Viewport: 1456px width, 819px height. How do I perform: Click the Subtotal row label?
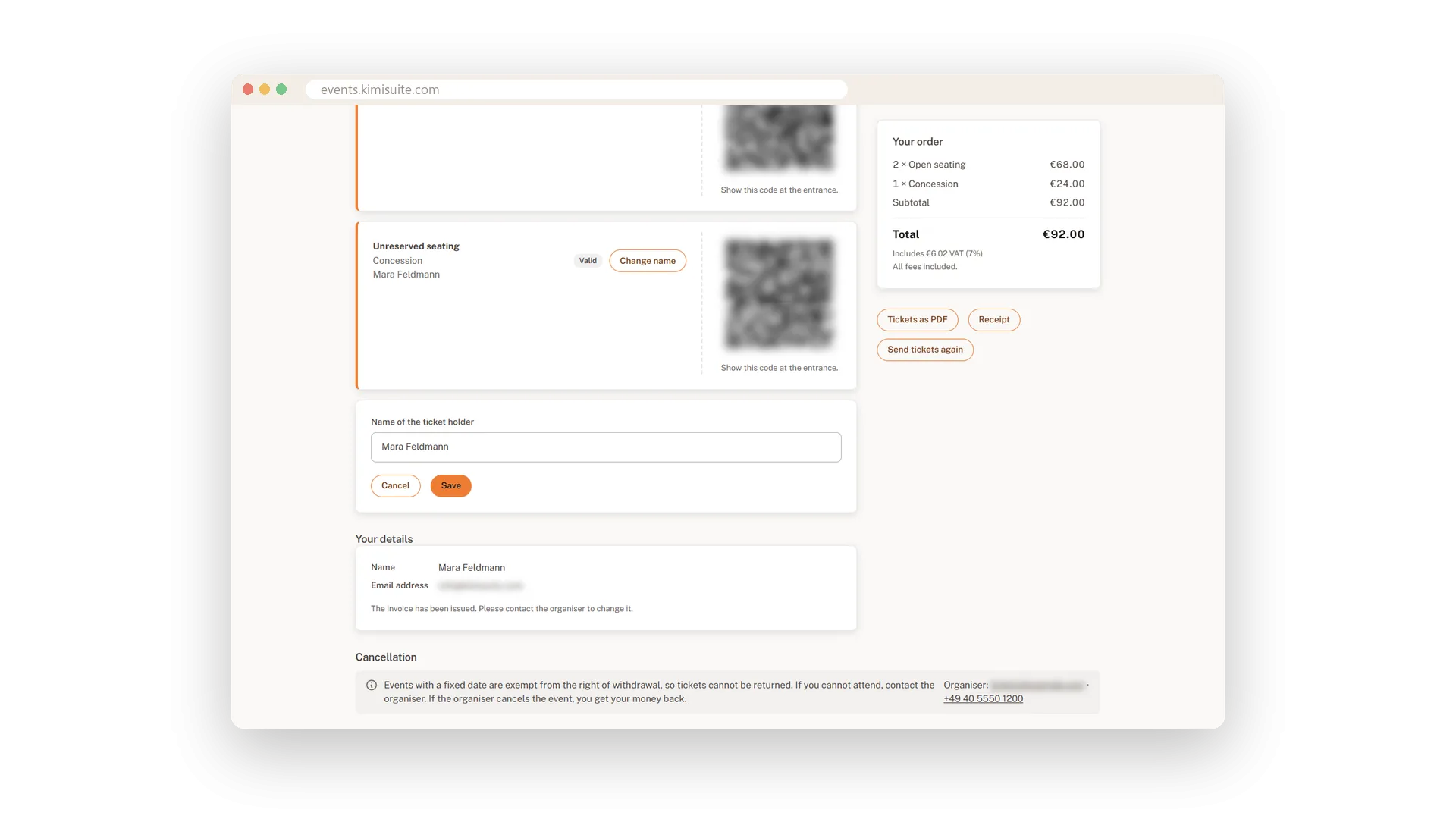(911, 203)
